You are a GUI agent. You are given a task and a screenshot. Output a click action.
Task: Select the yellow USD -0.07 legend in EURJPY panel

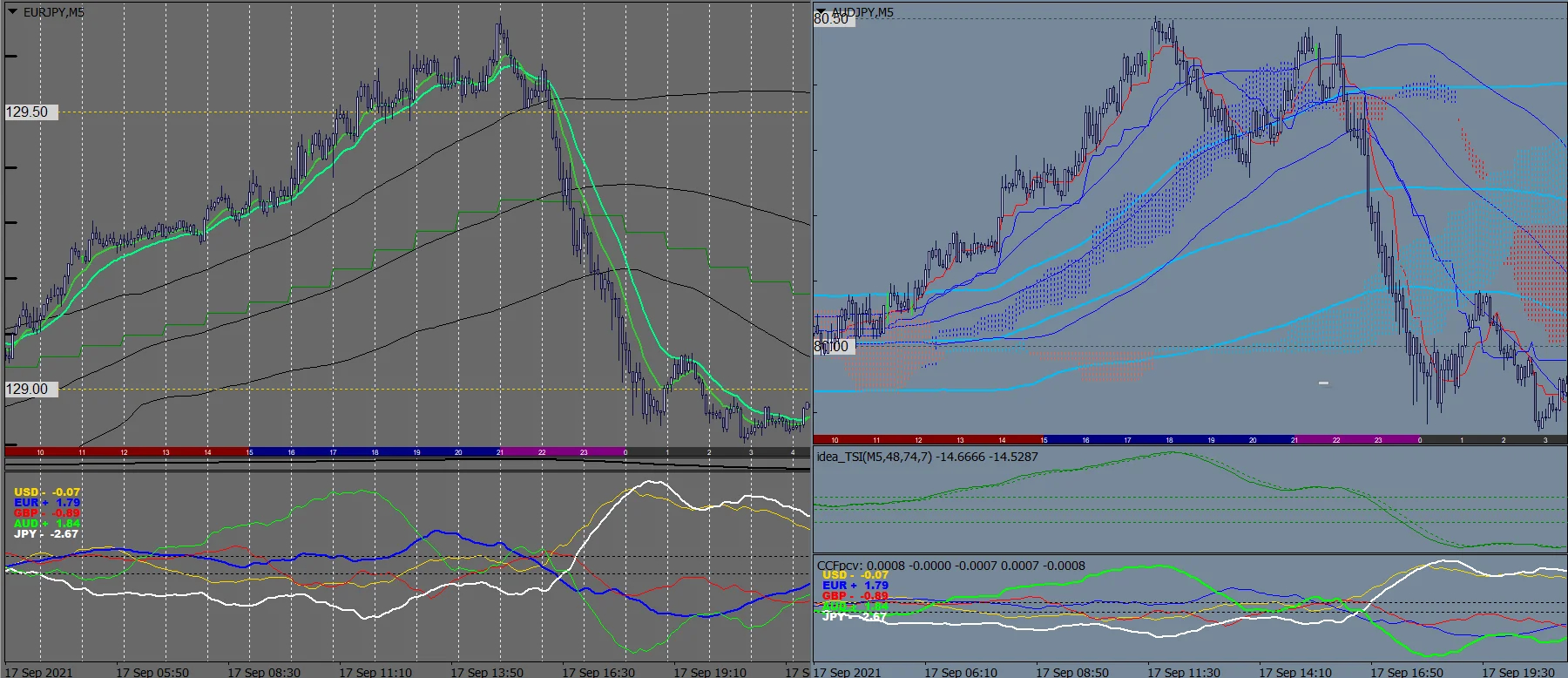click(x=47, y=492)
